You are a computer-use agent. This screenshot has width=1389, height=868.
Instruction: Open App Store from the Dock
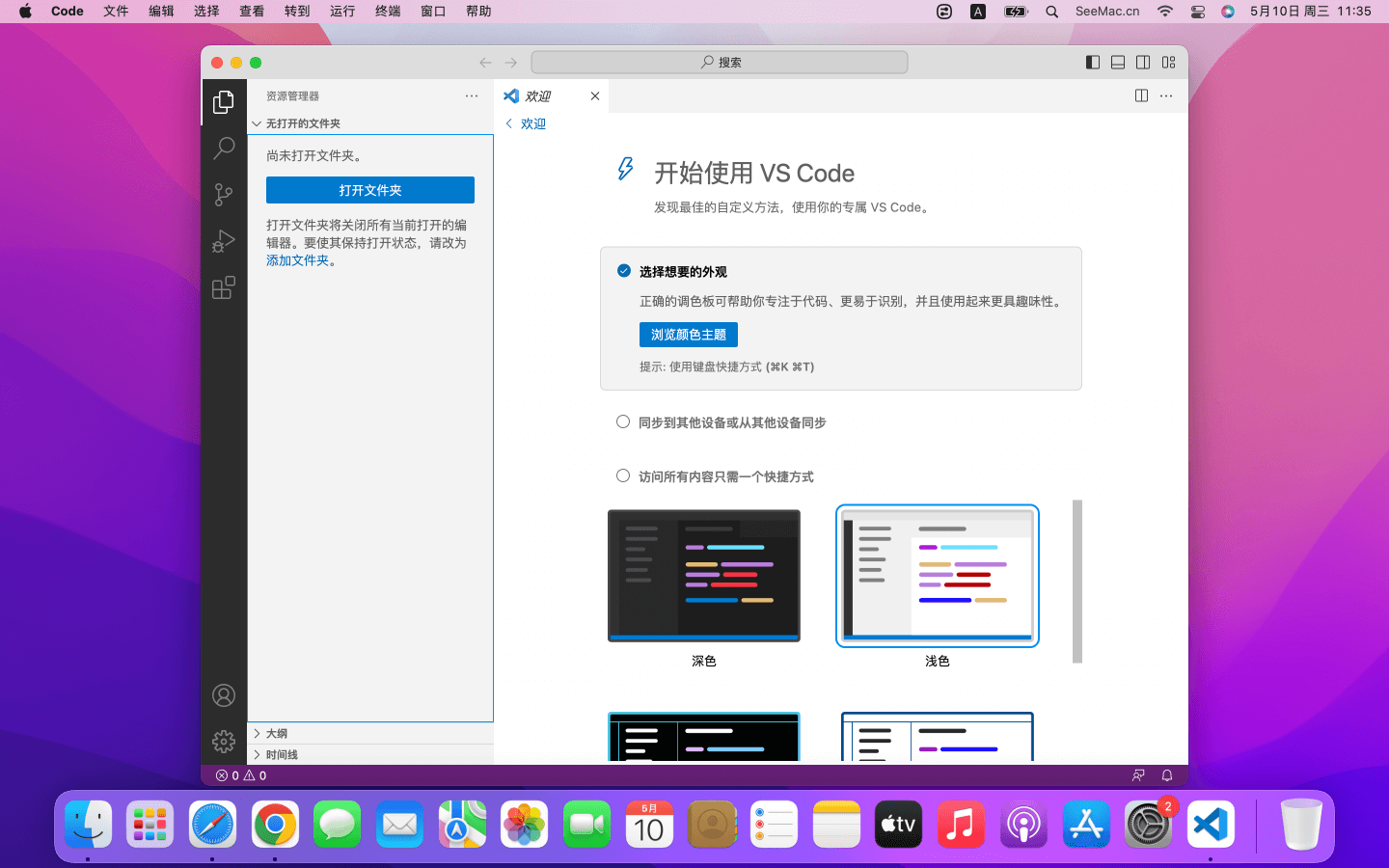pyautogui.click(x=1086, y=825)
